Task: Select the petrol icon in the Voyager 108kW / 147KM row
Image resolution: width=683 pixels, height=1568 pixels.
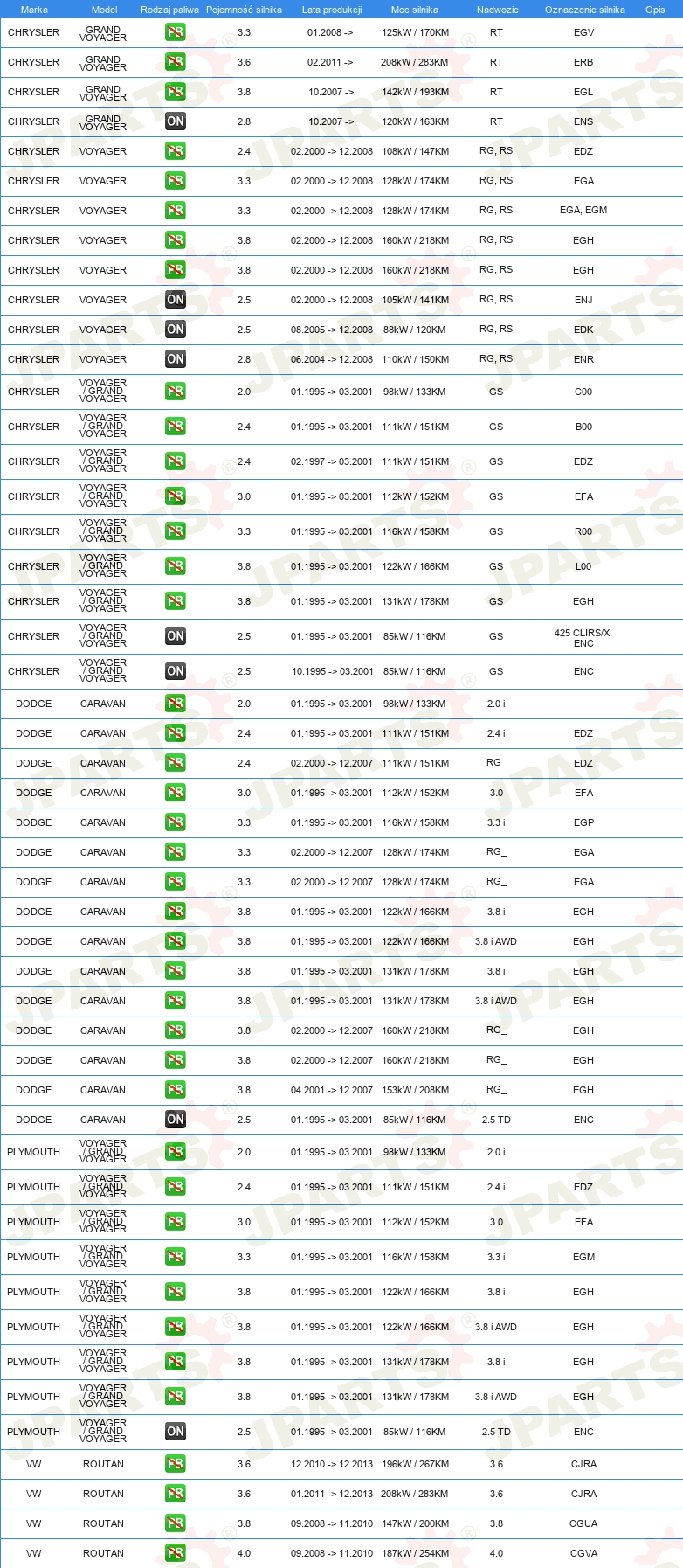Action: click(x=176, y=151)
